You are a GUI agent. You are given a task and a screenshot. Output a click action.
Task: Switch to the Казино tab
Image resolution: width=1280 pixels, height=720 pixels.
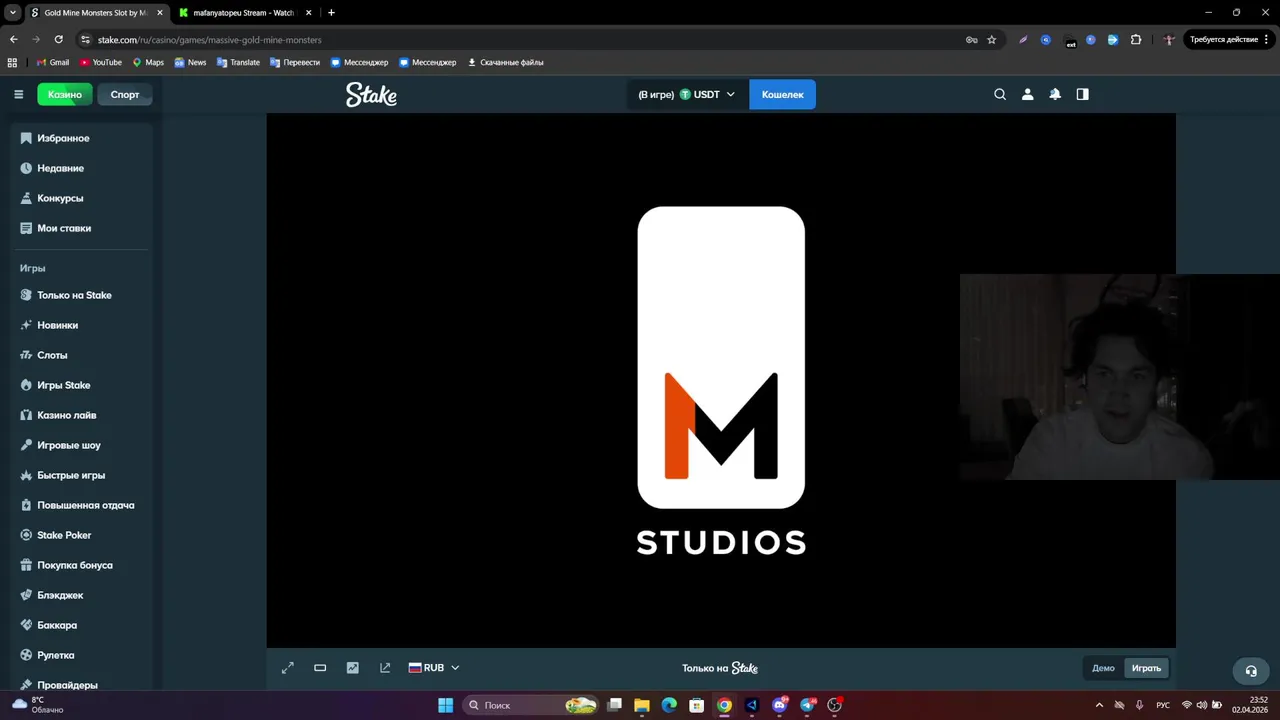coord(65,94)
